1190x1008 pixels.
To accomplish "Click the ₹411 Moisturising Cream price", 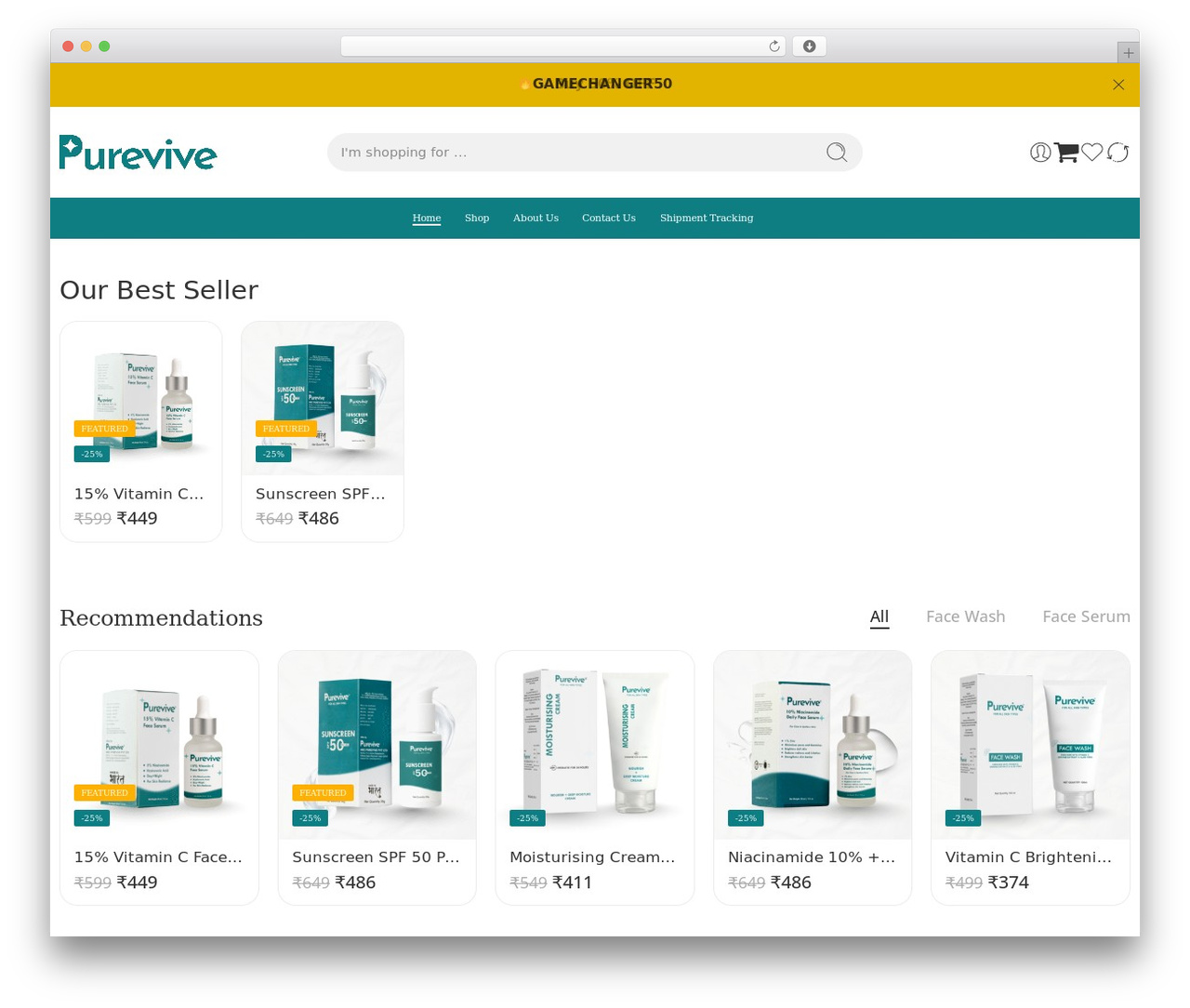I will click(572, 882).
